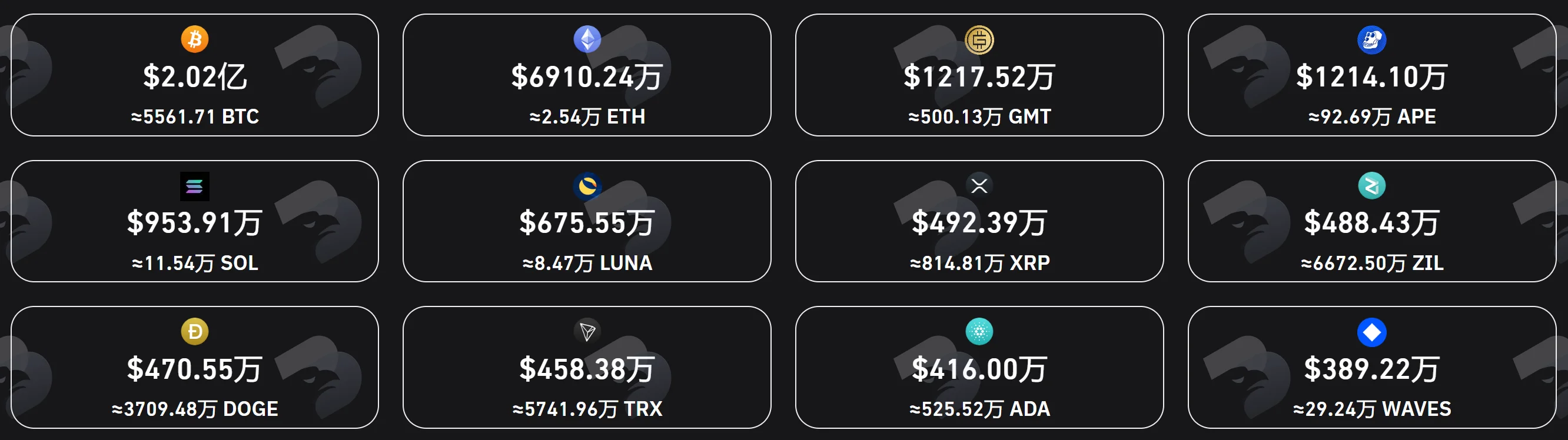The height and width of the screenshot is (440, 1568).
Task: Click the $389.22万 WAVES amount
Action: click(x=1372, y=369)
